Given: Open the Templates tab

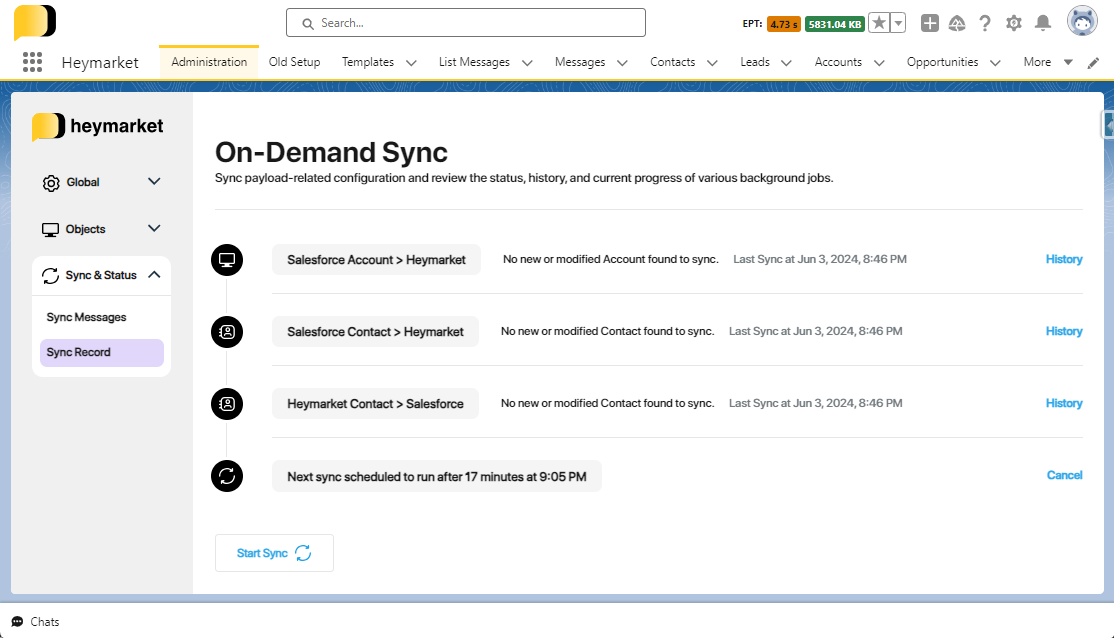Looking at the screenshot, I should [x=367, y=62].
